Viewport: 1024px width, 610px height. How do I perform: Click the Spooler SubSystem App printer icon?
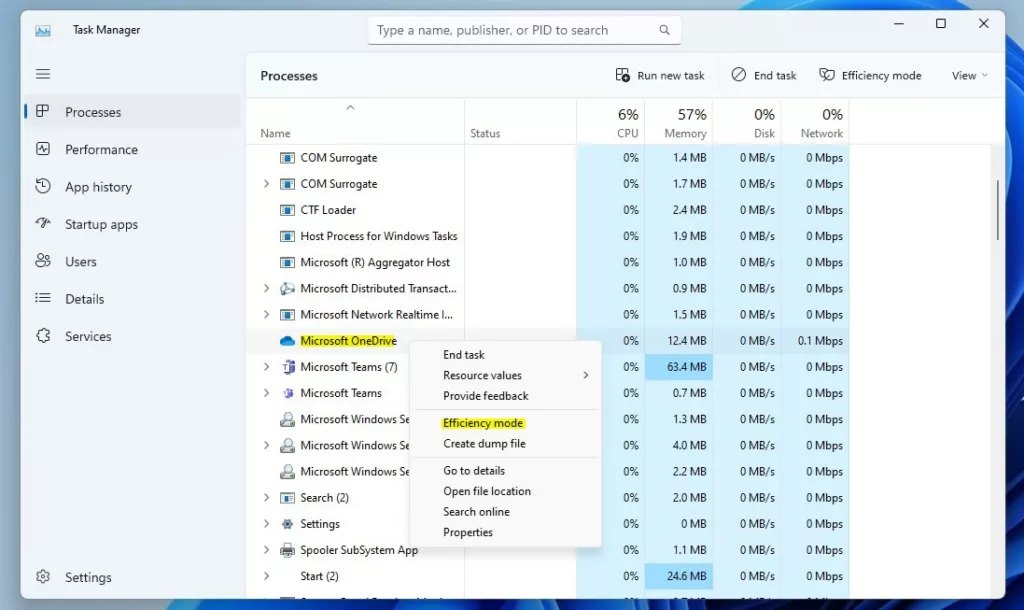coord(287,550)
